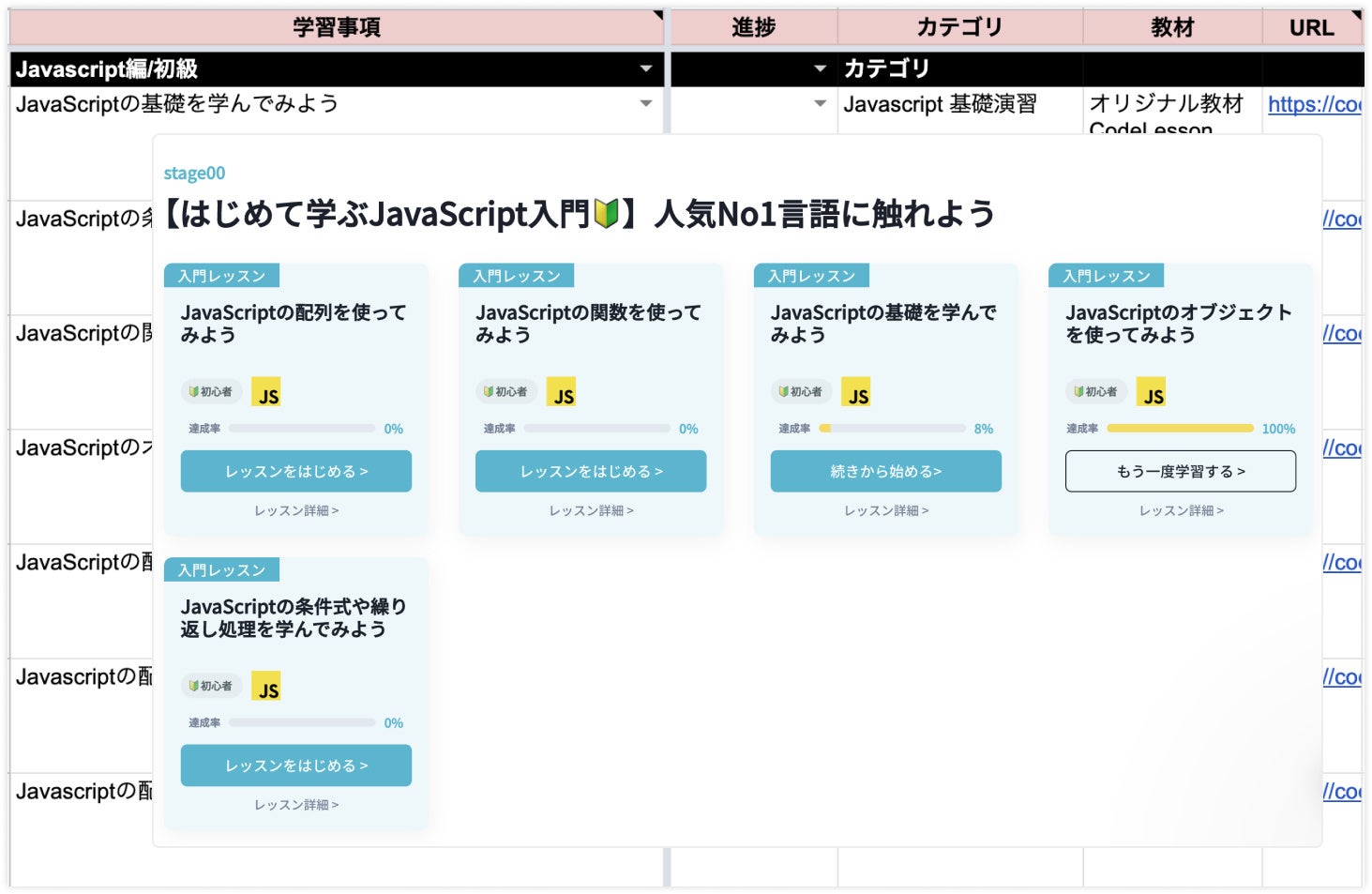Click the heading はじめて学ぶJavaScript入門
The width and height of the screenshot is (1372, 894).
tap(580, 214)
